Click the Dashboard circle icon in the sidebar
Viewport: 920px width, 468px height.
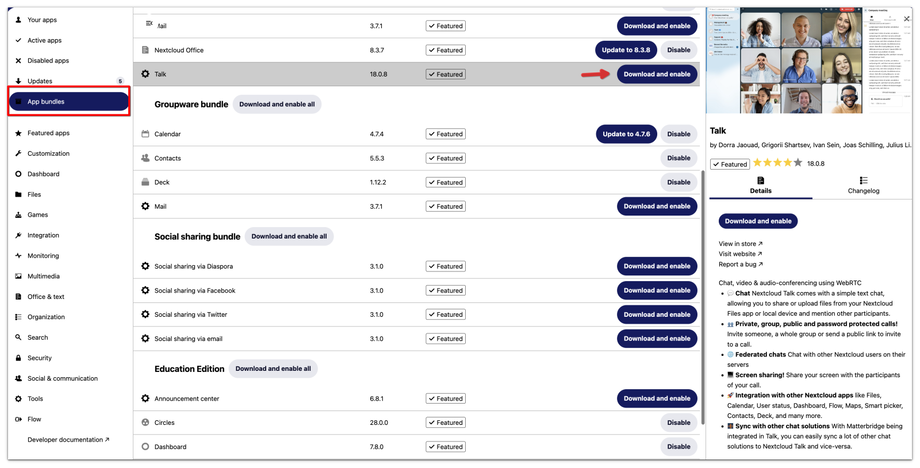18,174
